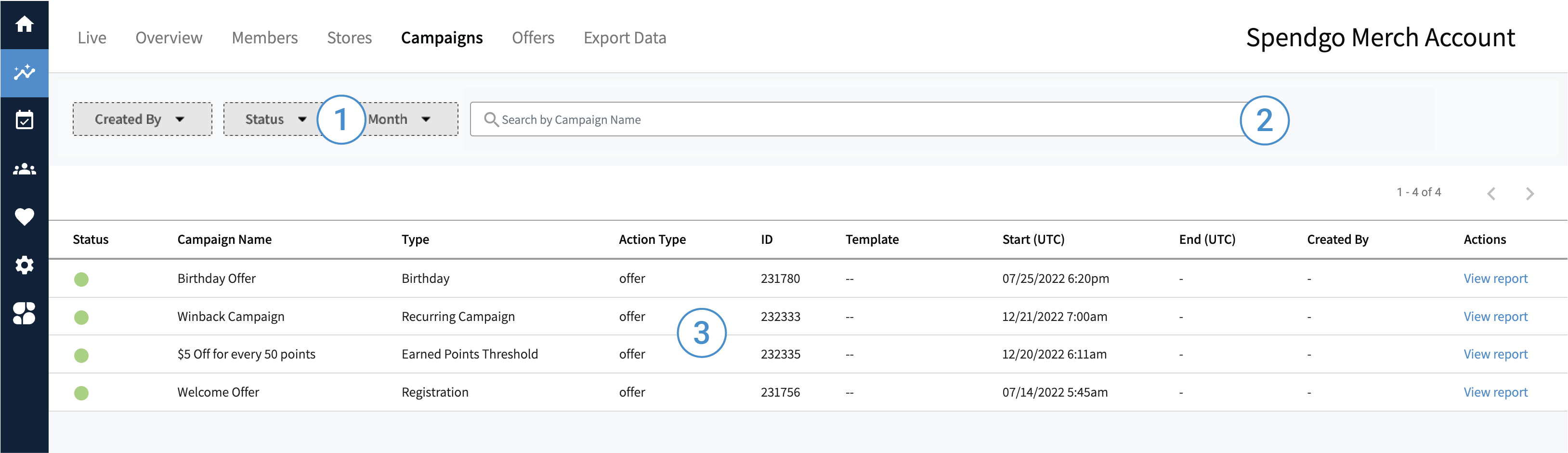Open the Status filter dropdown
This screenshot has height=453, width=1568.
point(275,120)
